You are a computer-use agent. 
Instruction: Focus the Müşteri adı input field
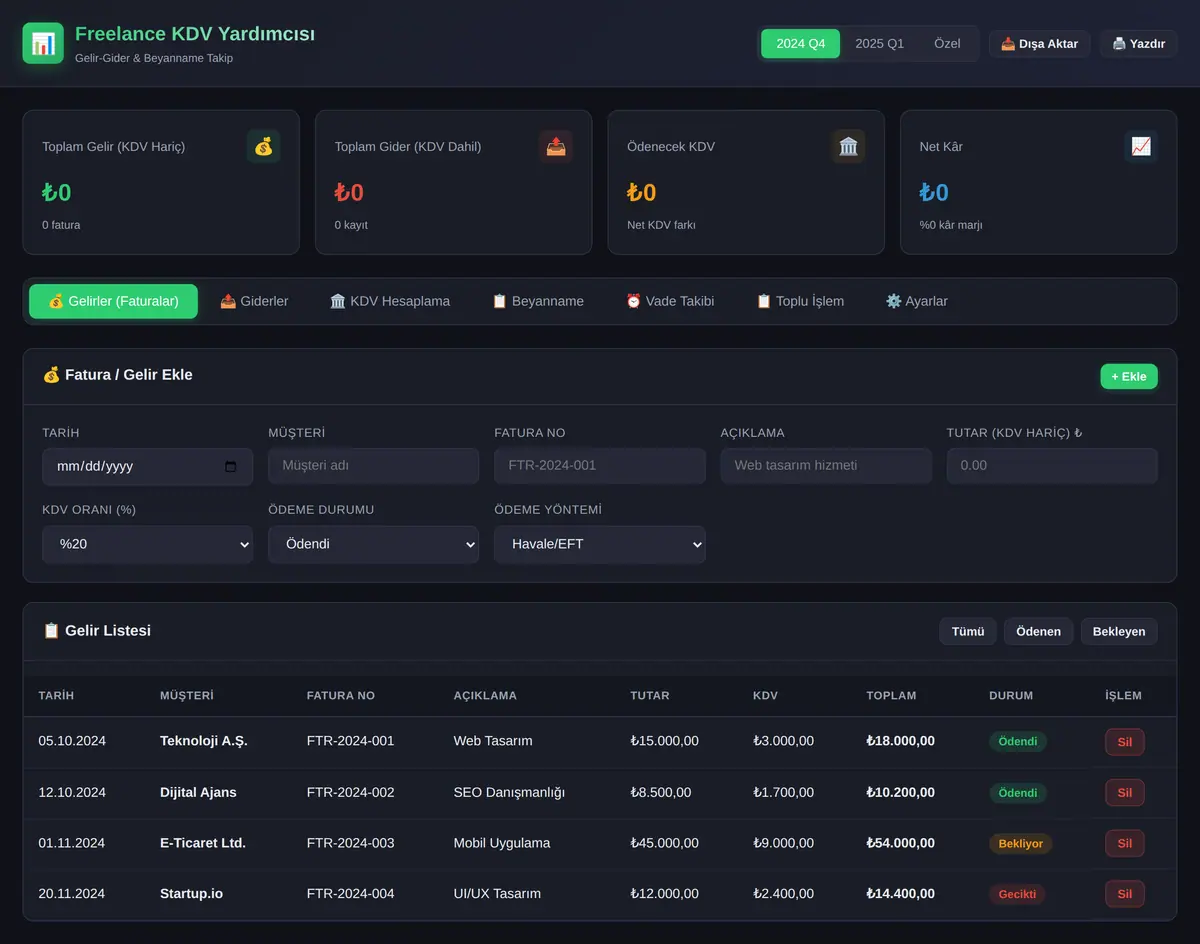[374, 466]
